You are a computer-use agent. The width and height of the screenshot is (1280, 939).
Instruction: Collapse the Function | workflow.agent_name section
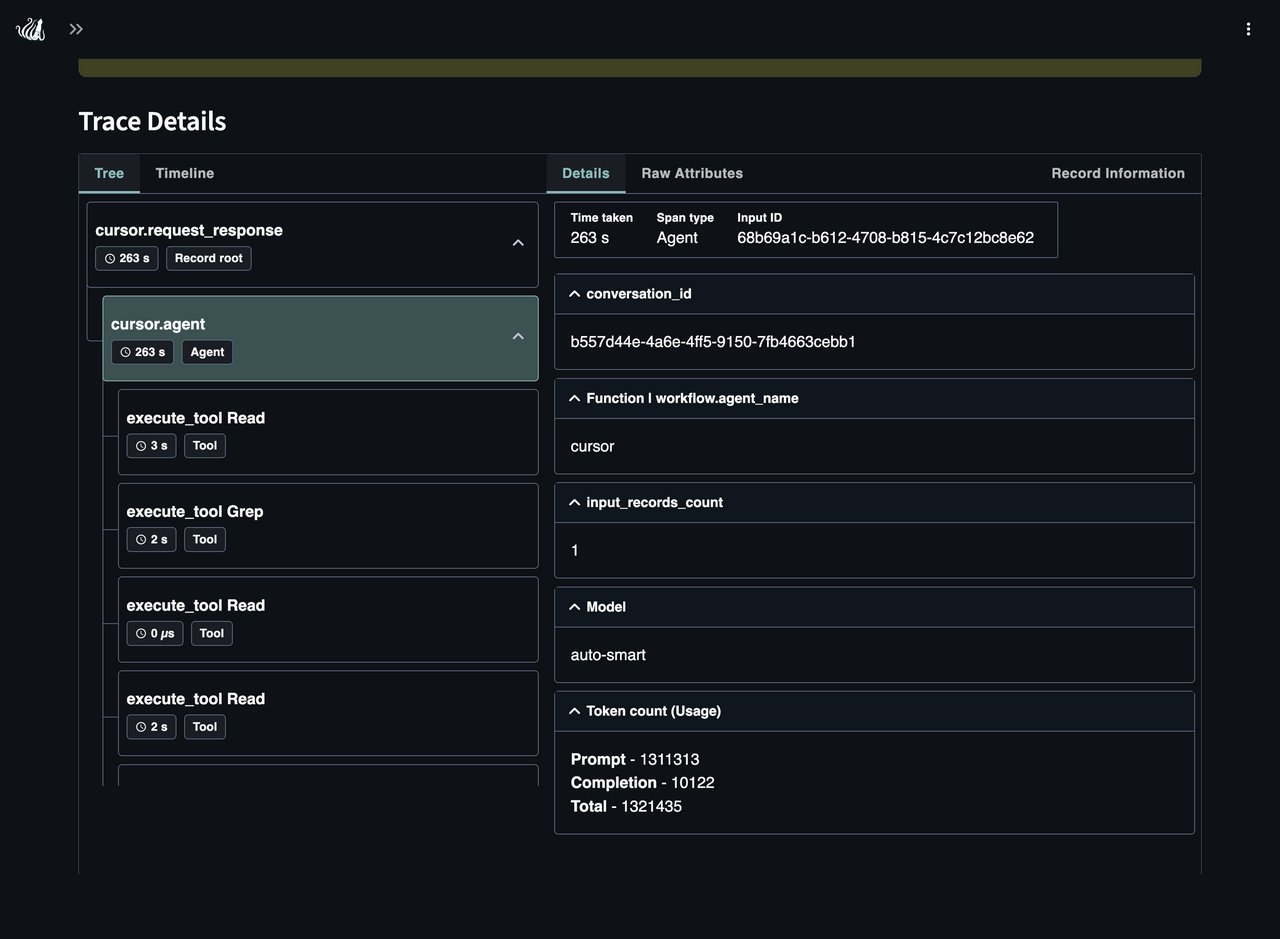574,398
